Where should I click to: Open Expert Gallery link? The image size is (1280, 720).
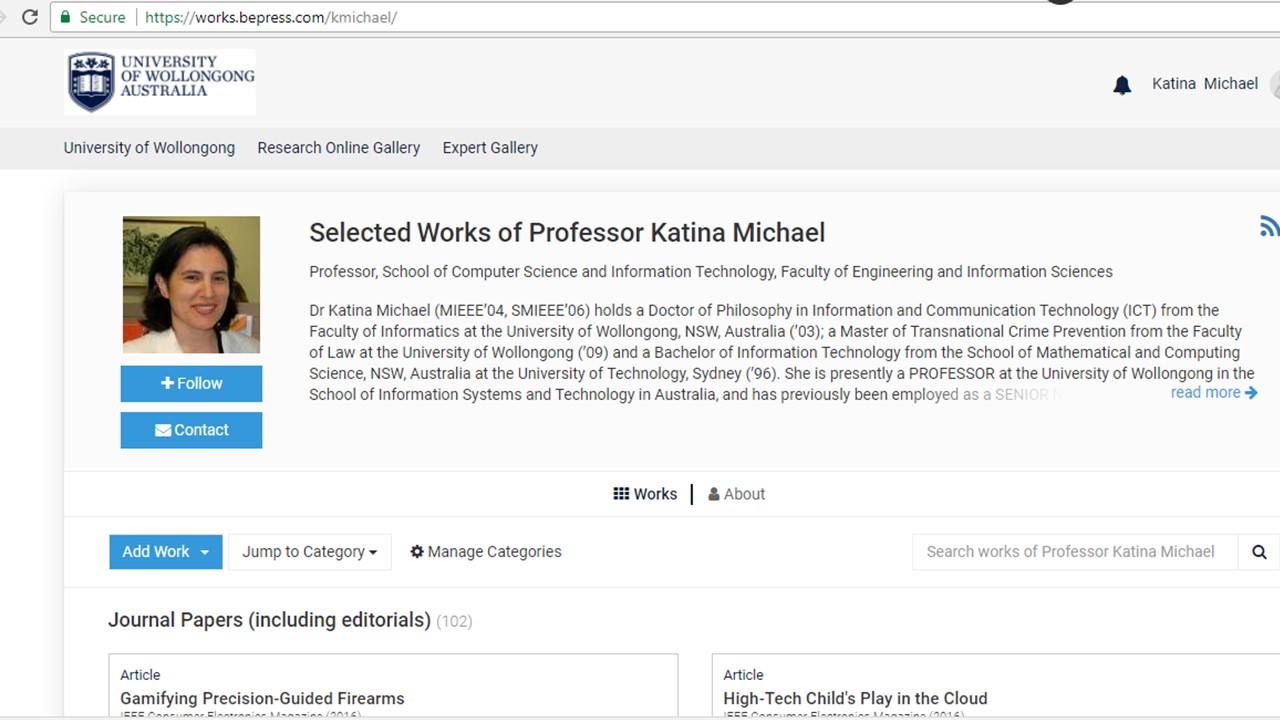click(x=490, y=148)
